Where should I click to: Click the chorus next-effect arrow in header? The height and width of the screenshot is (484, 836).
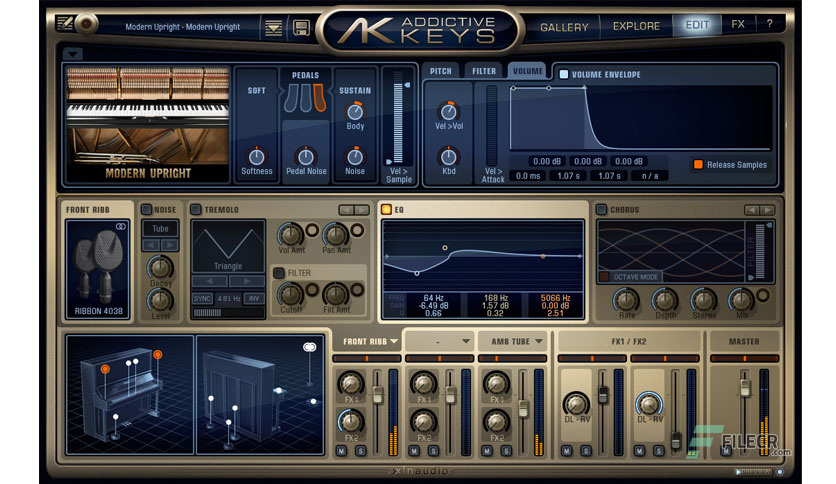click(767, 210)
